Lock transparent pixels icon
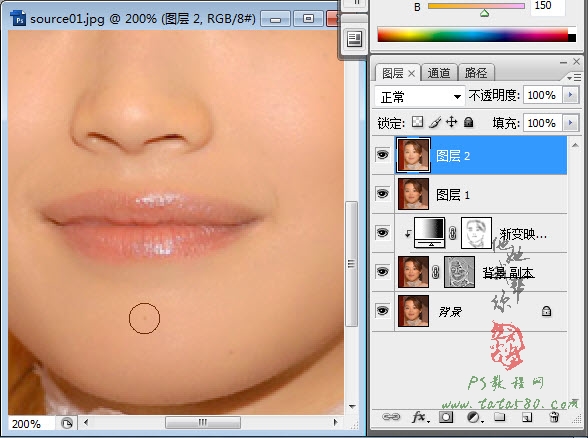Screen dimensions: 588x438 tap(417, 122)
